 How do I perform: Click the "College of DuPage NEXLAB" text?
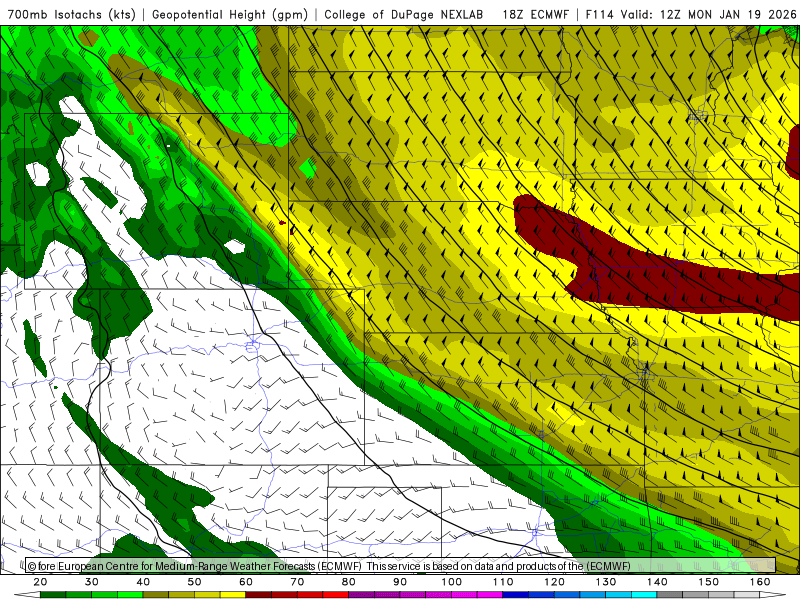click(x=404, y=14)
